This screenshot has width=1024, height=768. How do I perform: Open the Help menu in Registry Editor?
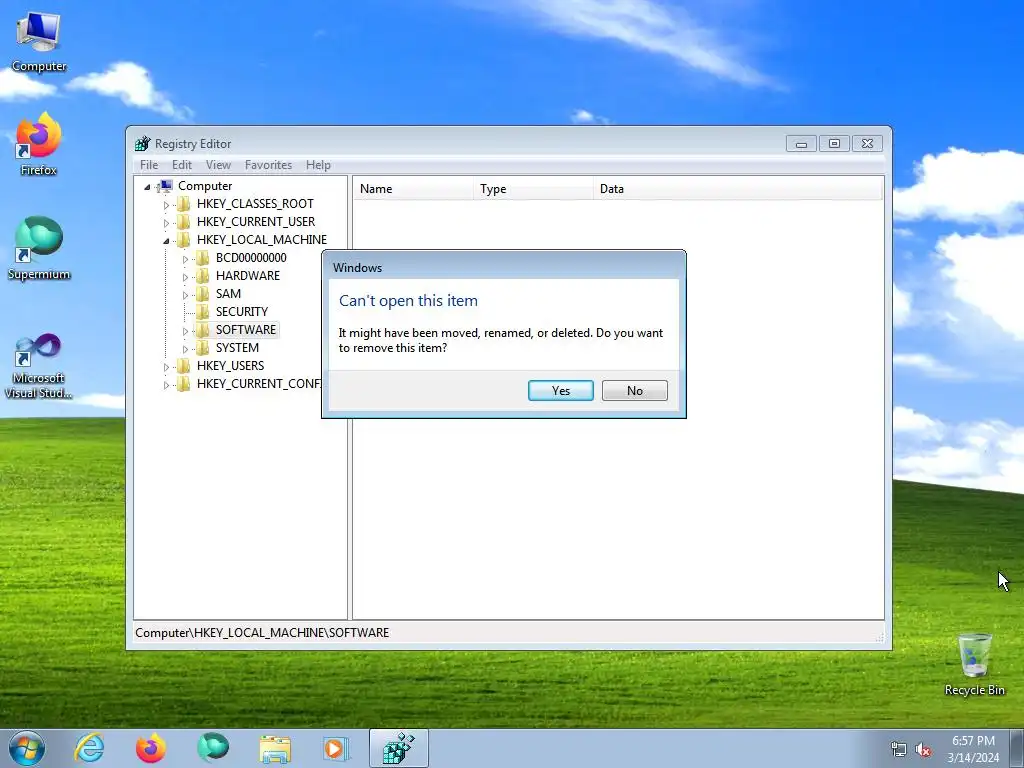tap(318, 165)
